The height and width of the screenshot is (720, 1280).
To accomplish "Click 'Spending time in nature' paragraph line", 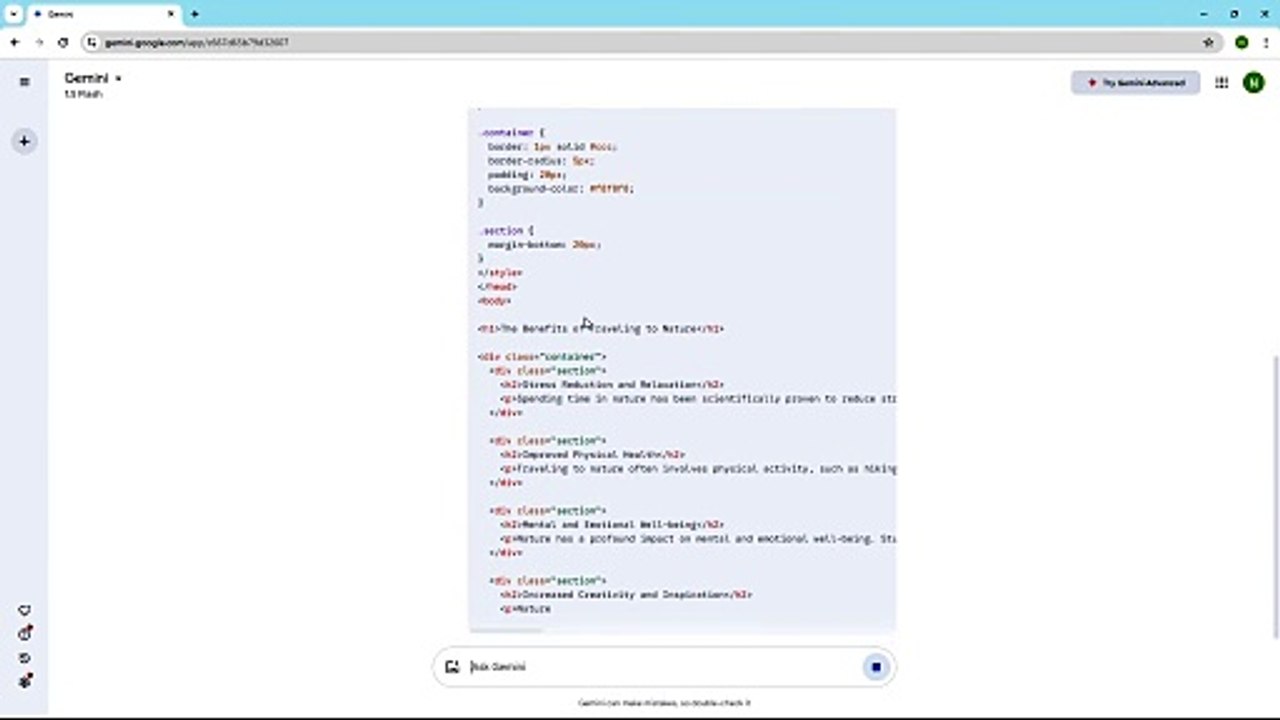I will [698, 398].
